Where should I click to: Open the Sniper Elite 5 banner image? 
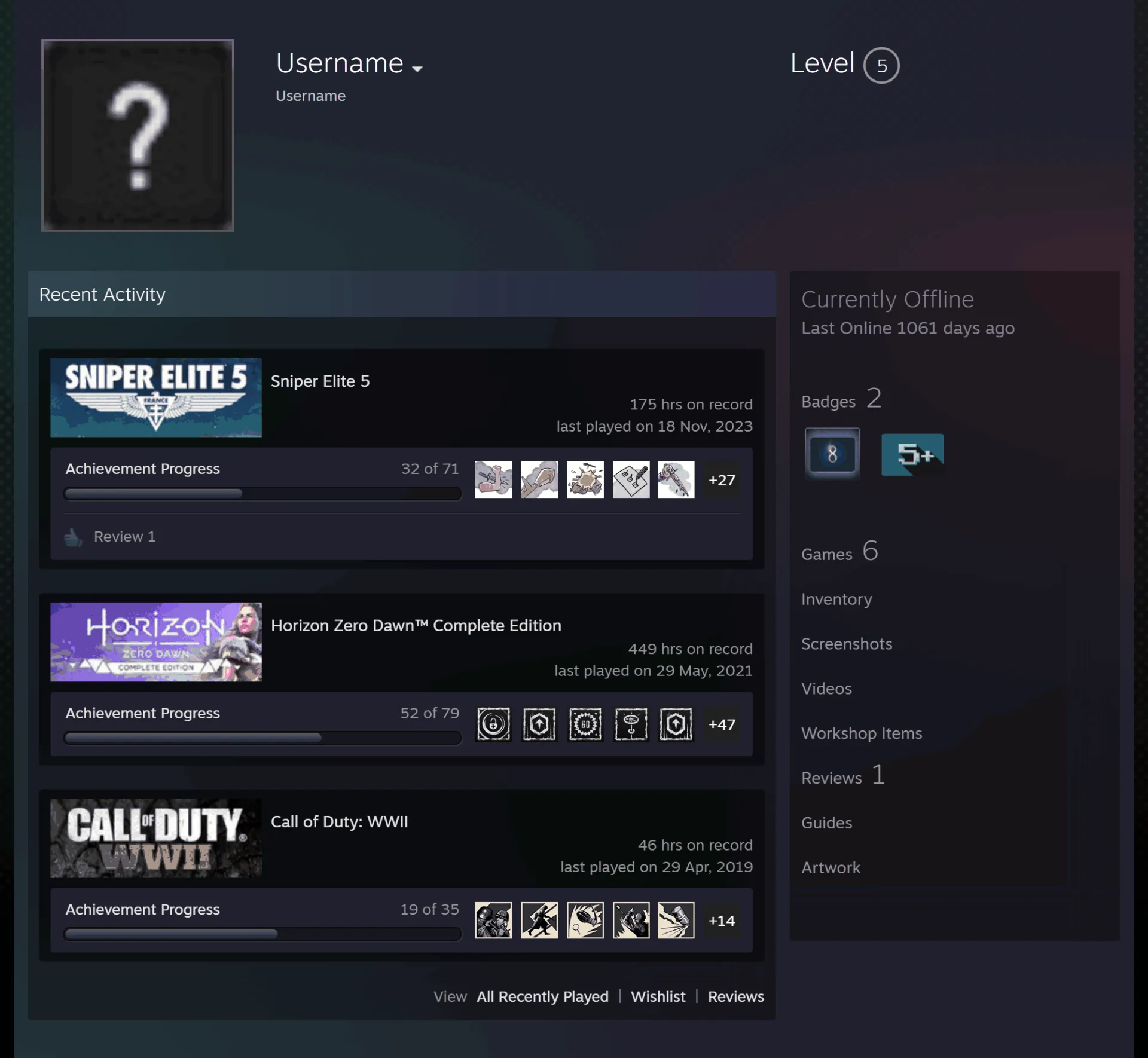click(x=156, y=397)
